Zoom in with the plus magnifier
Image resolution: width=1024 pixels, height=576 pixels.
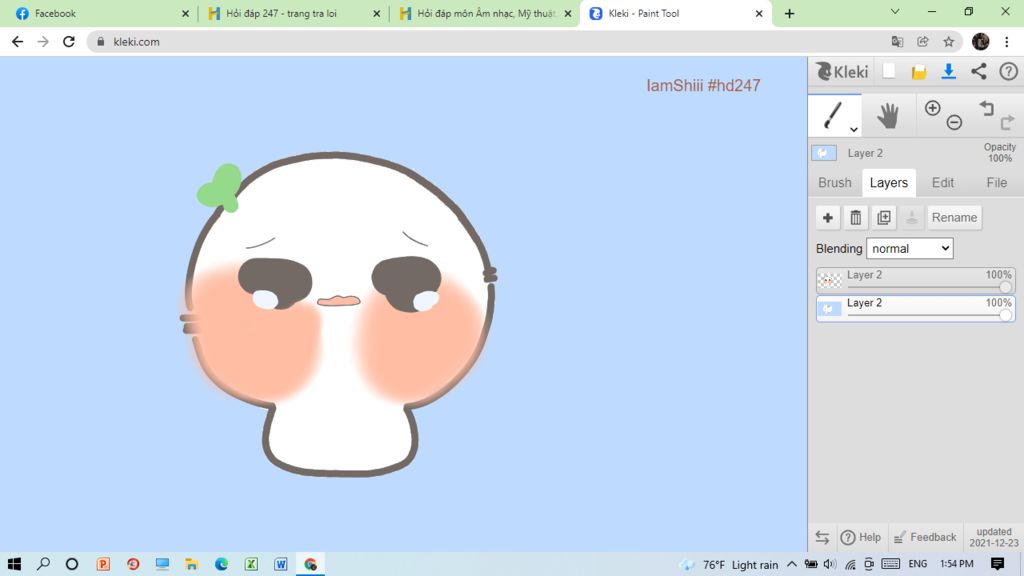click(933, 108)
